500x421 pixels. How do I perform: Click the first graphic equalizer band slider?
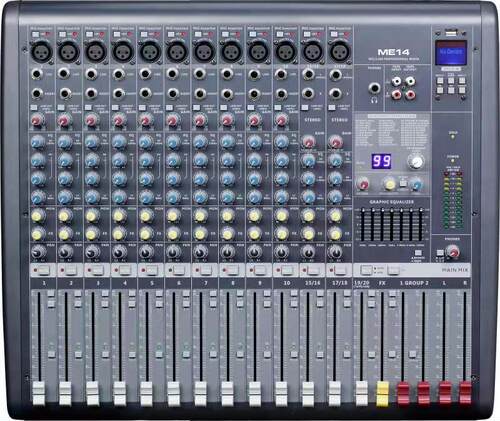(x=363, y=224)
